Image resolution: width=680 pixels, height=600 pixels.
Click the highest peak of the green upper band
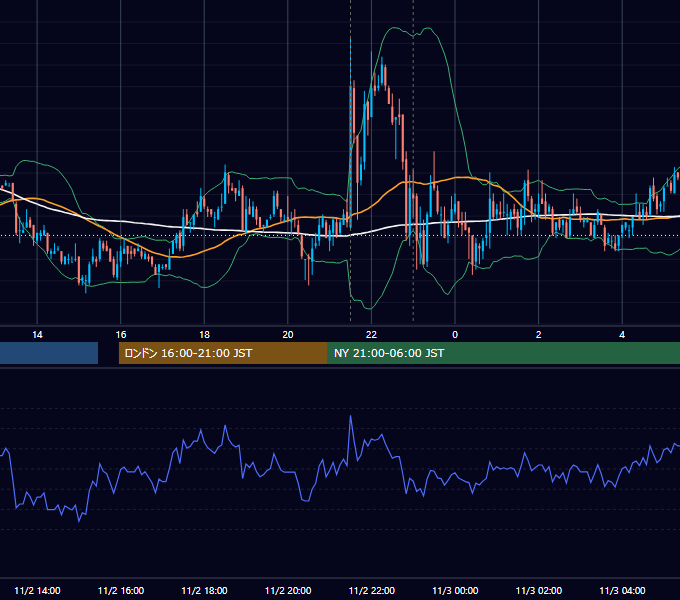395,27
